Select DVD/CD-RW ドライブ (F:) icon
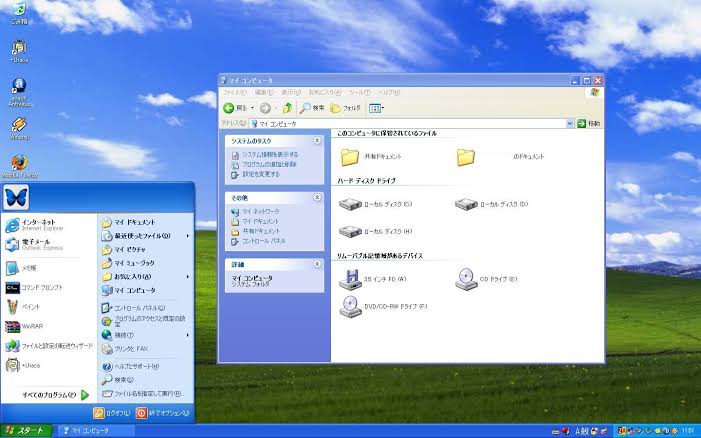 coord(384,307)
